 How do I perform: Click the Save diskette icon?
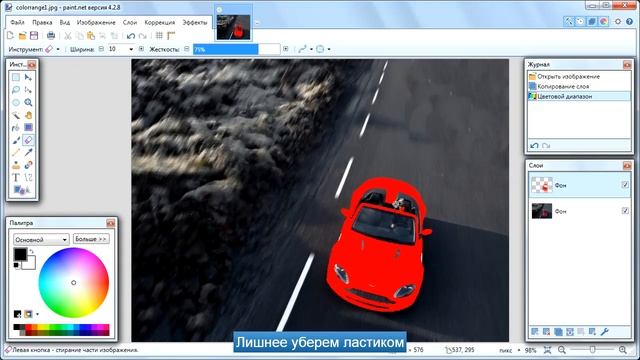[x=34, y=36]
